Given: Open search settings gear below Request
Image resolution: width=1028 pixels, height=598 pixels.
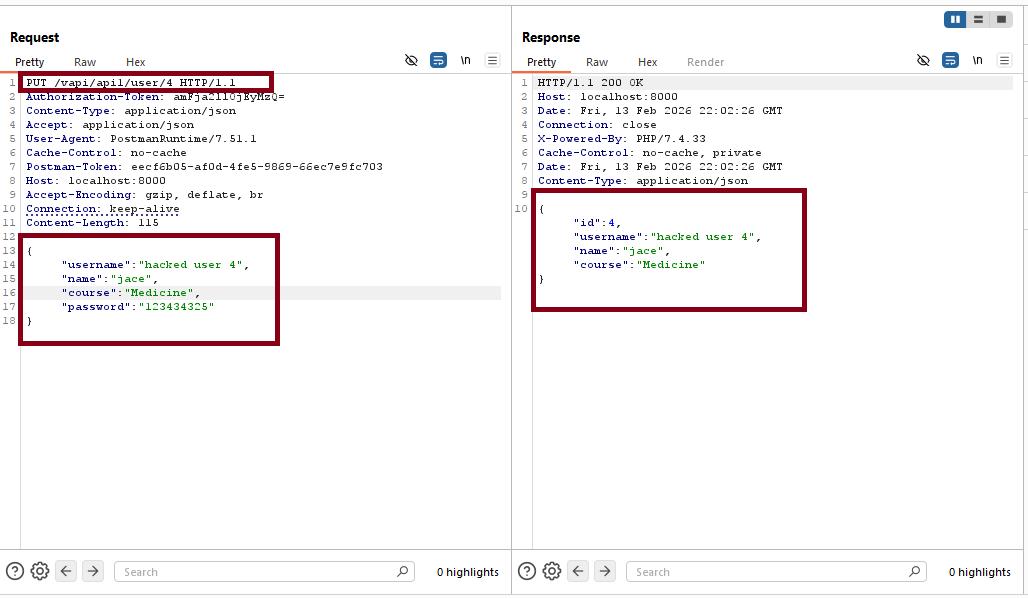Looking at the screenshot, I should (x=40, y=571).
